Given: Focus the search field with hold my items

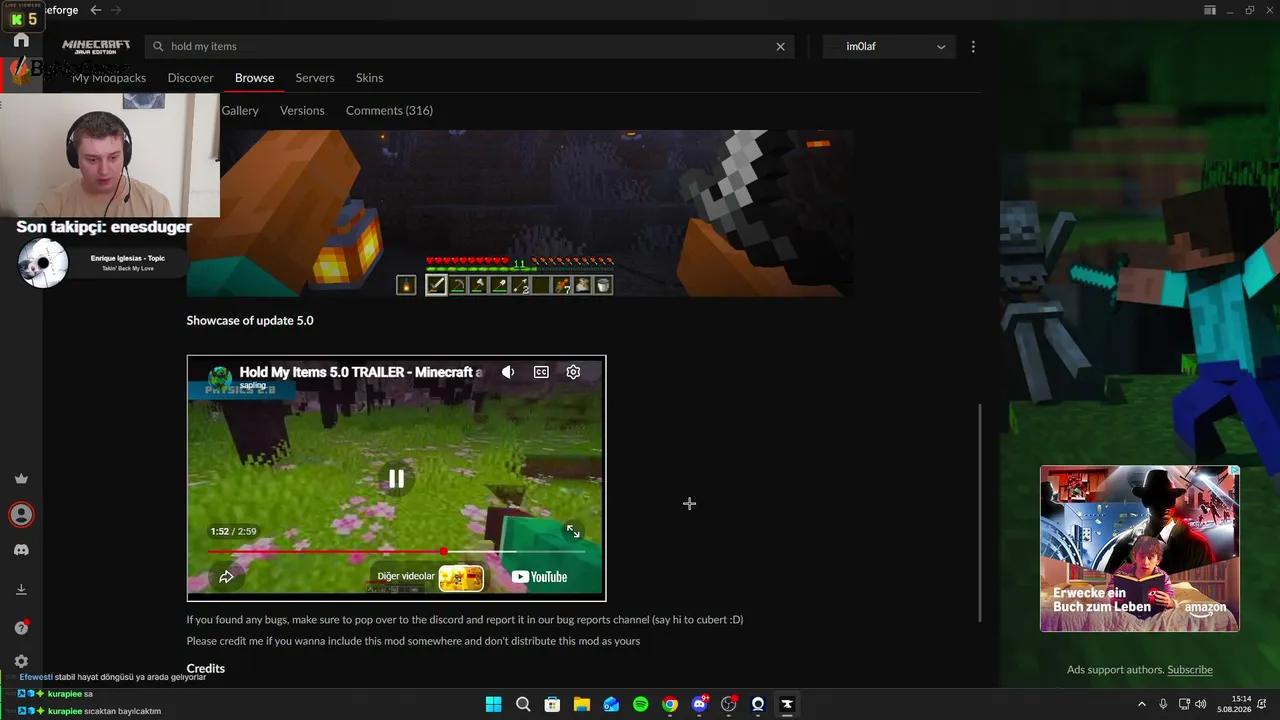Looking at the screenshot, I should pyautogui.click(x=470, y=46).
